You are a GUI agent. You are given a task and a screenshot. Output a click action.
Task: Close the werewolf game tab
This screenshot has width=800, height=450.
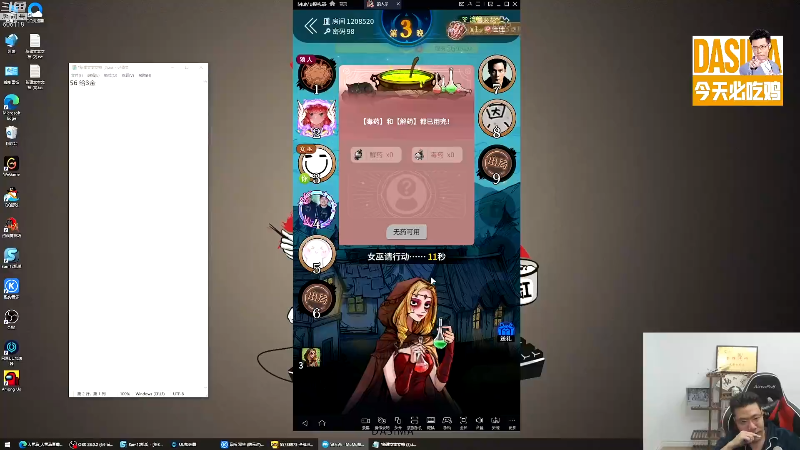398,4
